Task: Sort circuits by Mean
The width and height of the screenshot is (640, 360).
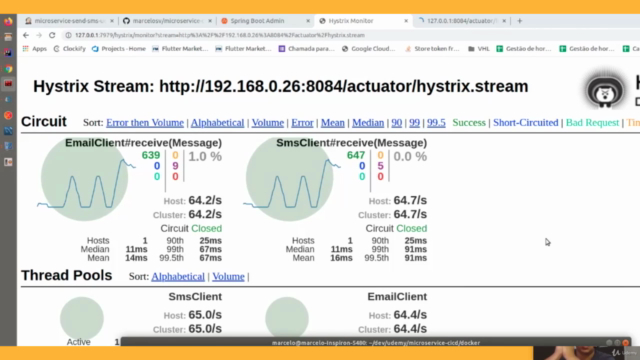Action: tap(332, 122)
